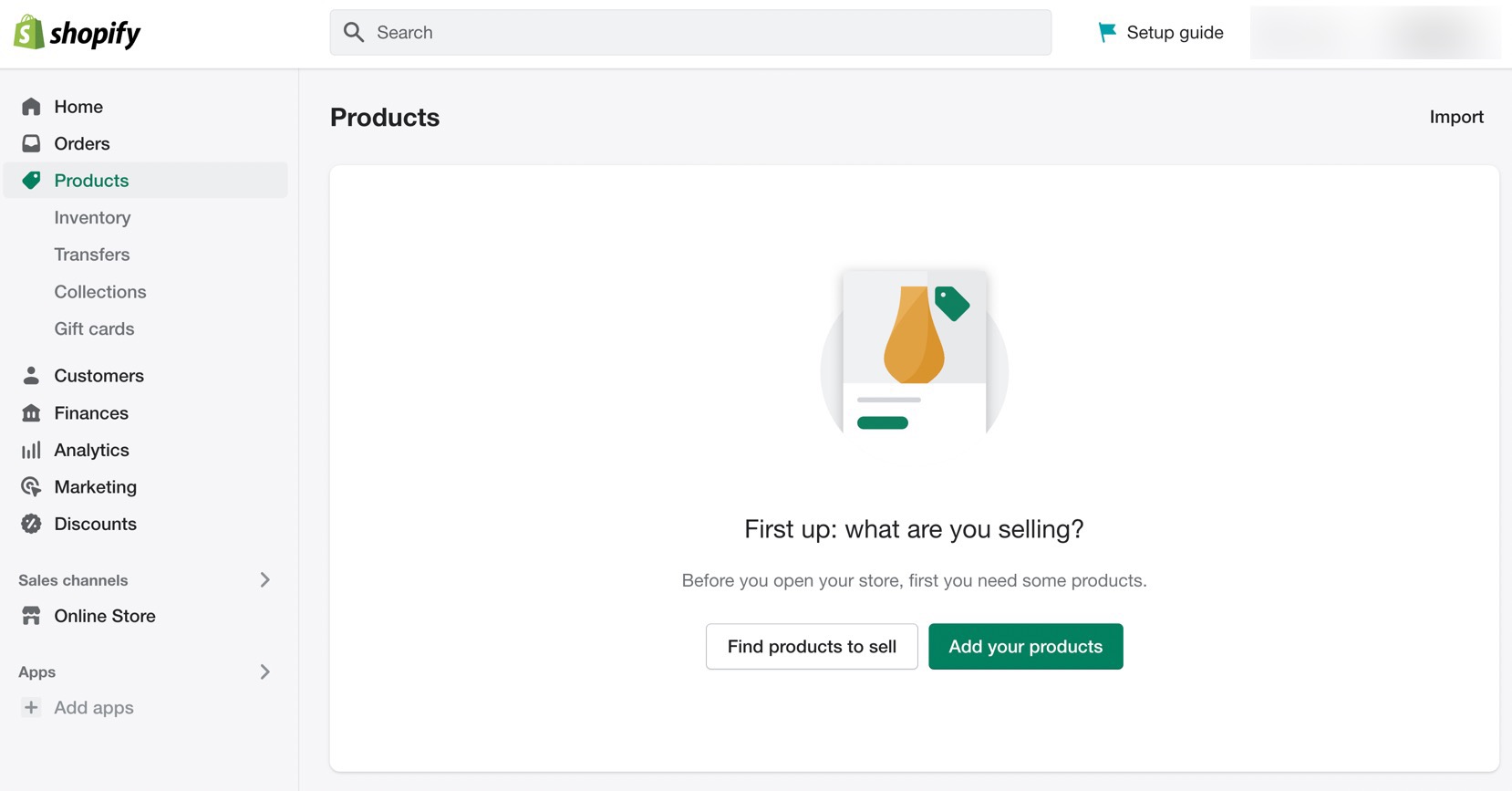The width and height of the screenshot is (1512, 791).
Task: Go to Collections in the sidebar
Action: pos(99,292)
